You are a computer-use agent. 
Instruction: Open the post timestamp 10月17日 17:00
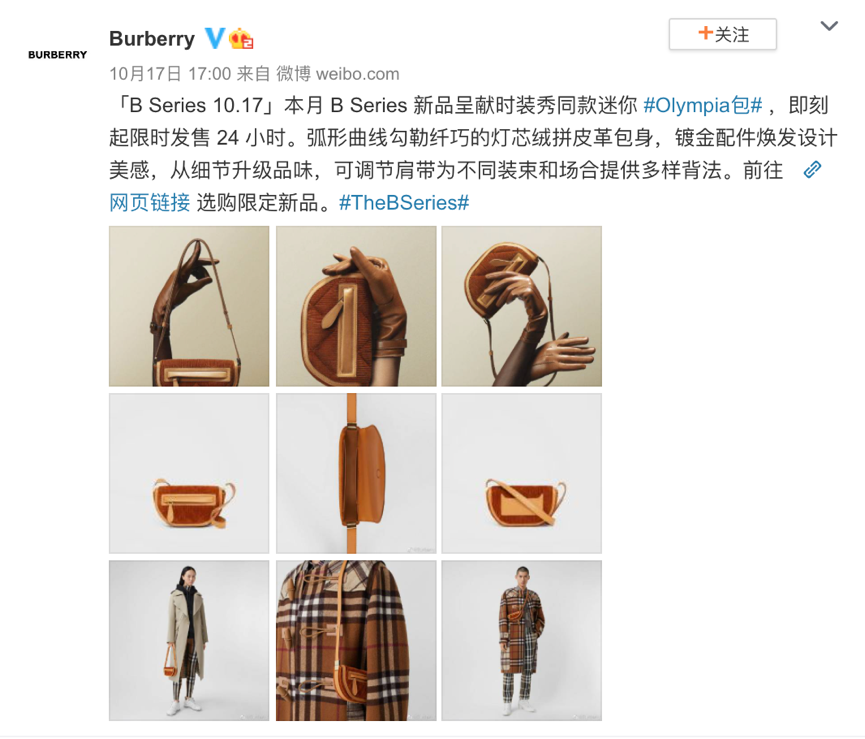(170, 73)
